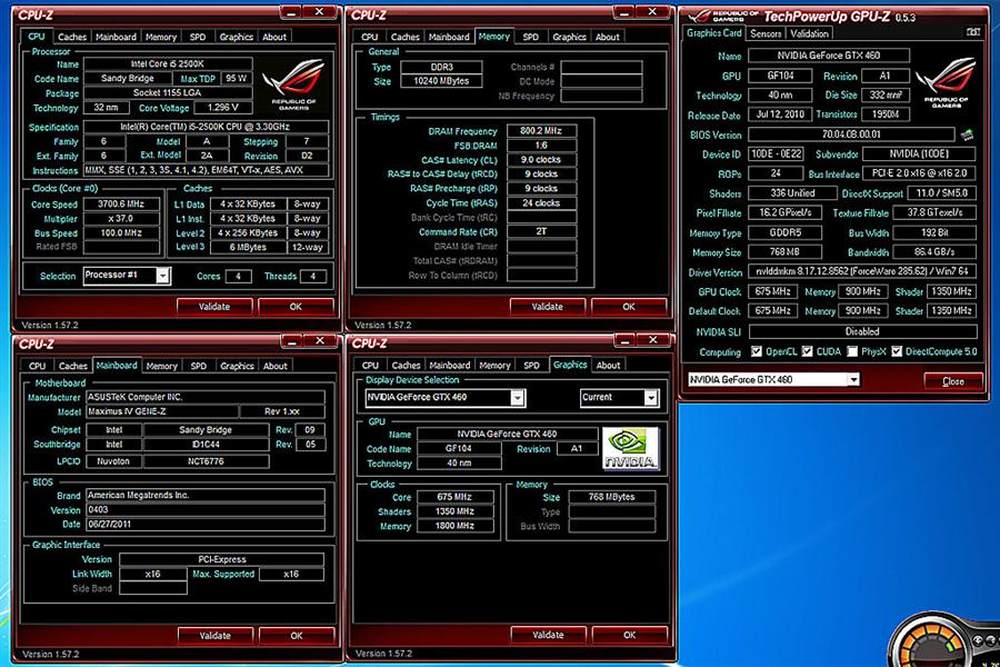This screenshot has width=1000, height=667.
Task: Click the GPU-Z screenshot camera icon
Action: click(973, 33)
